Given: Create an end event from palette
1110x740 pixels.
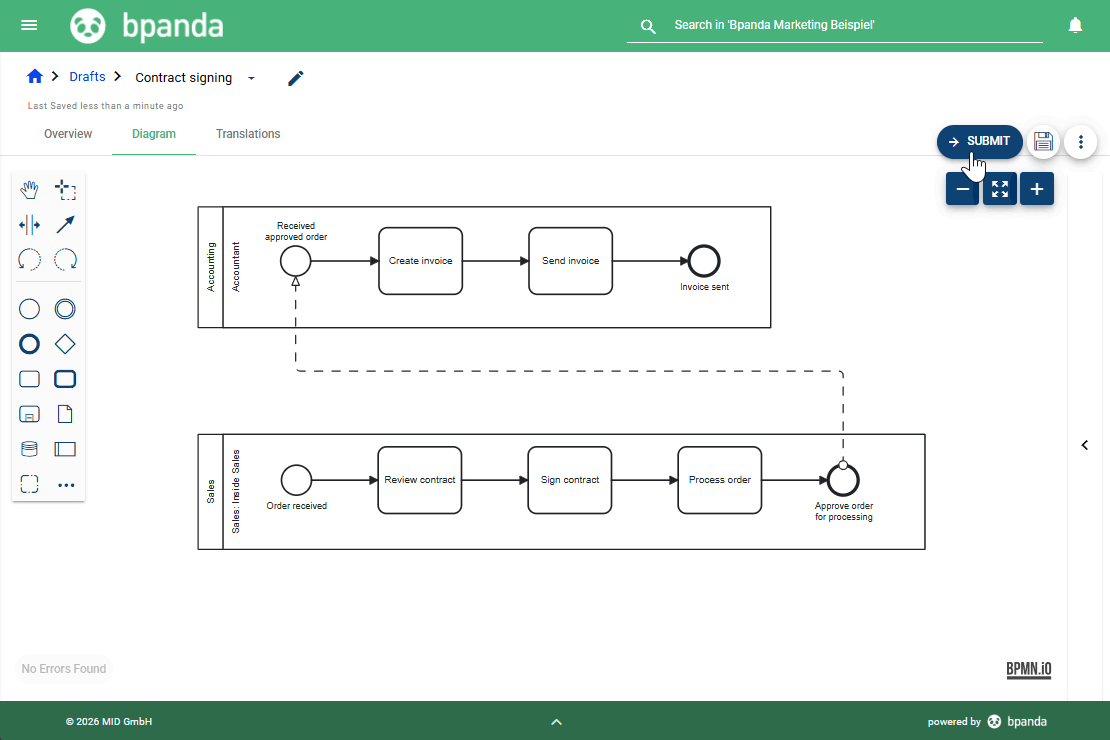Looking at the screenshot, I should [29, 344].
